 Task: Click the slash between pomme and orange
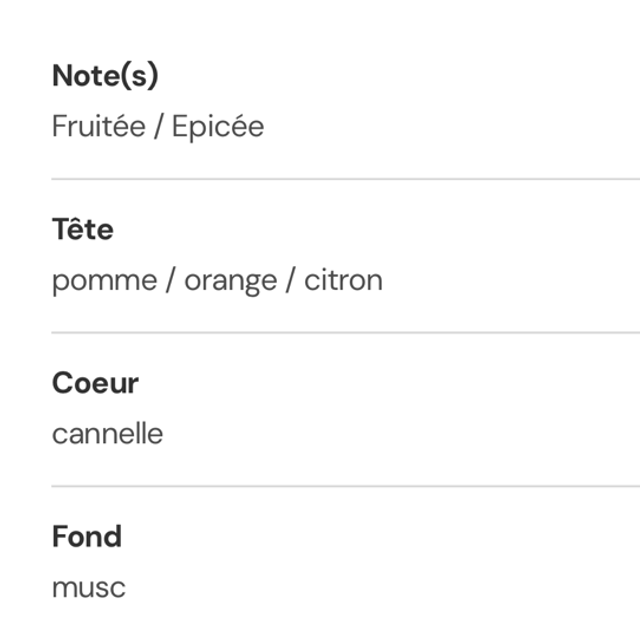(170, 281)
